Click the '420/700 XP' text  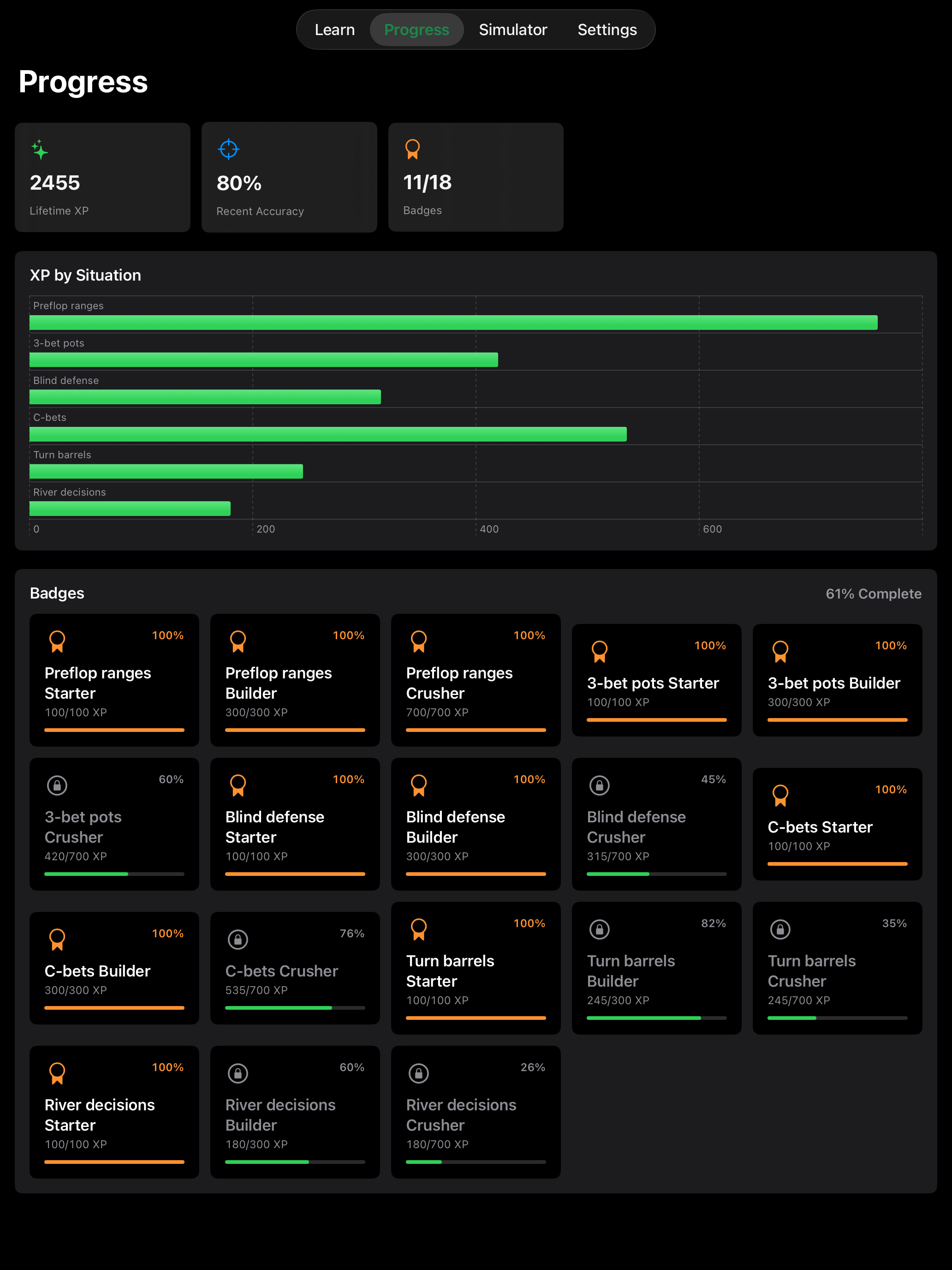tap(76, 856)
